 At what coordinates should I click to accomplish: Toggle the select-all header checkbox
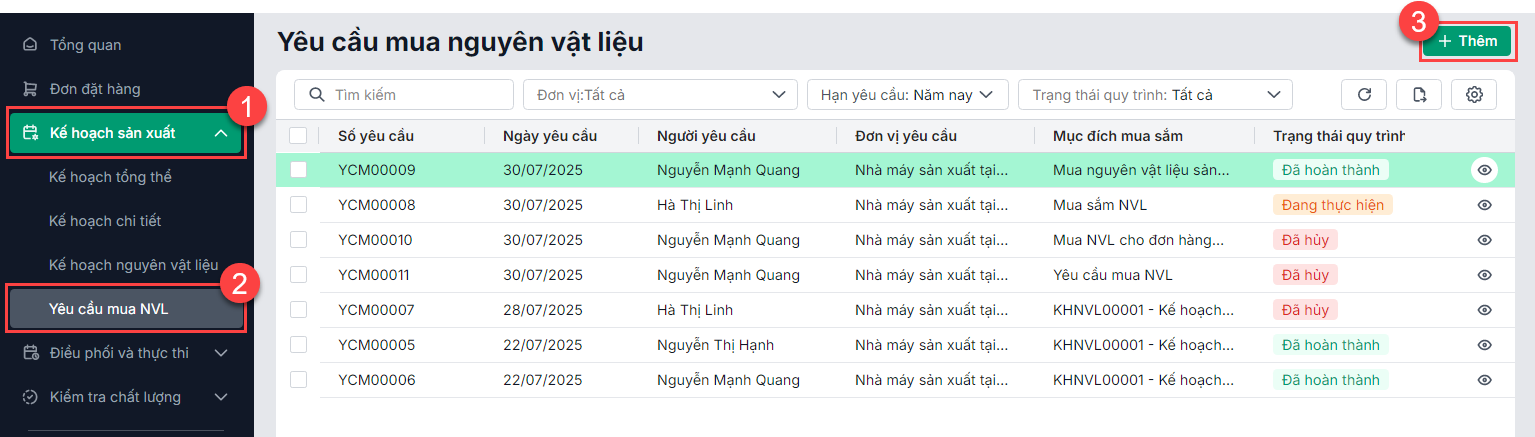pos(298,136)
